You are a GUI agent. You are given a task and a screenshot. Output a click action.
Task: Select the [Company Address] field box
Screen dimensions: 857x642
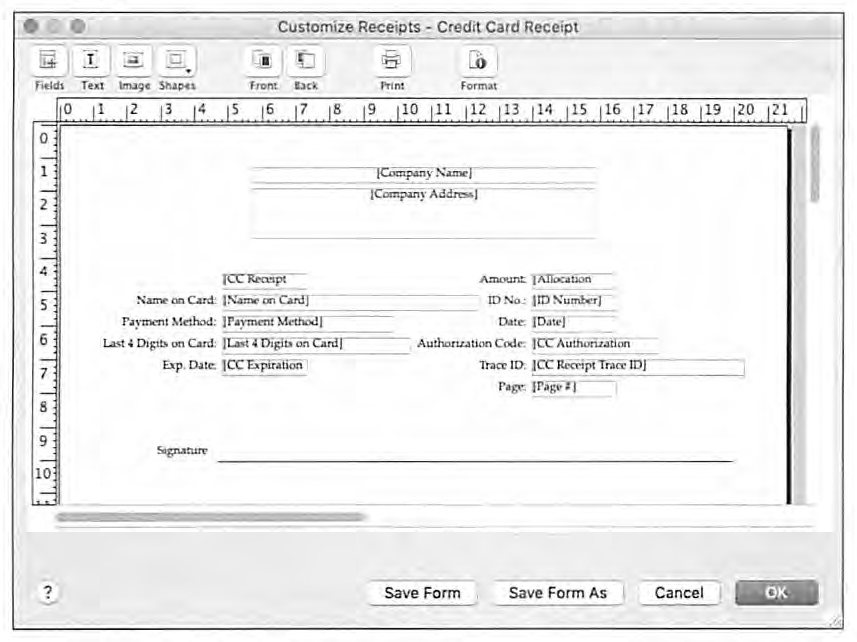(x=424, y=213)
